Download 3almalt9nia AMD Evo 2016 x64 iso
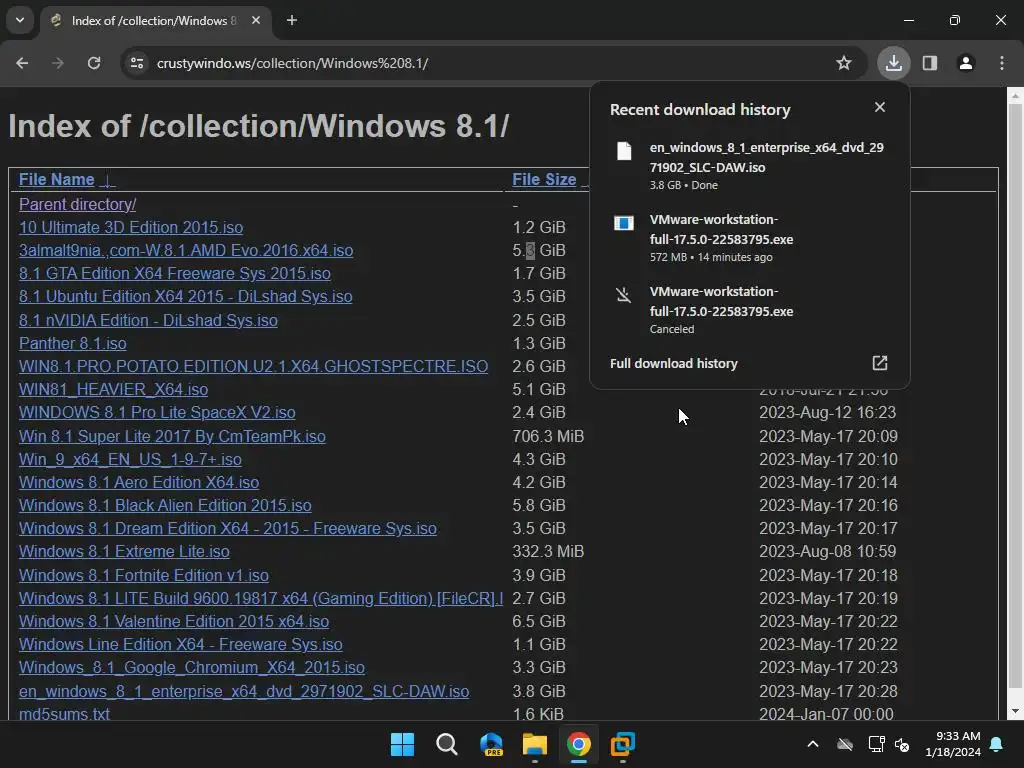Screen dimensions: 1024x768 [x=186, y=250]
